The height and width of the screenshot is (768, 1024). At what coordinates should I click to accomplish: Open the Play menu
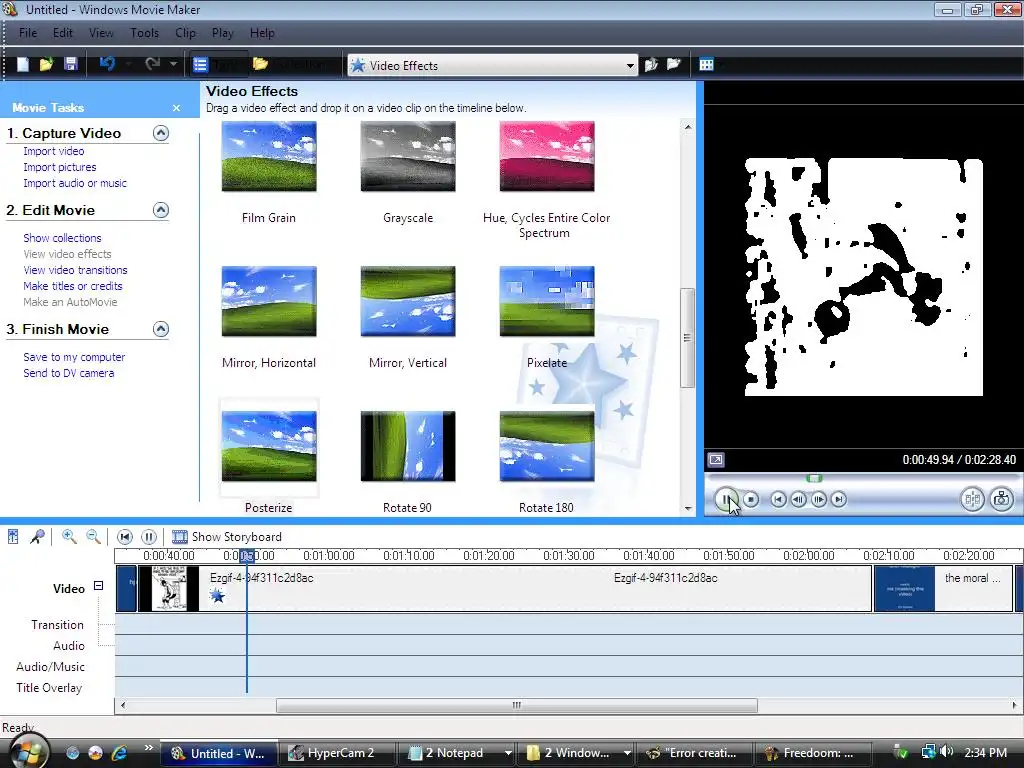pyautogui.click(x=223, y=33)
